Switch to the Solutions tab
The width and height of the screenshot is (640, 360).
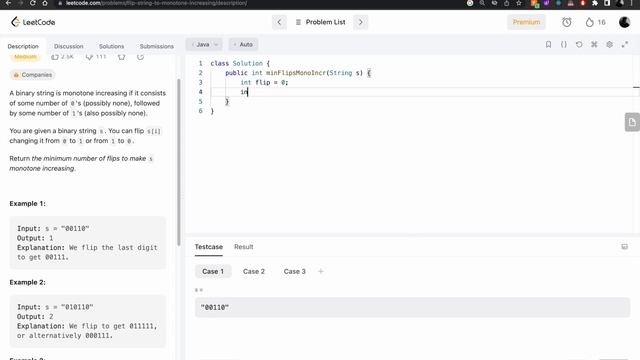(x=111, y=46)
